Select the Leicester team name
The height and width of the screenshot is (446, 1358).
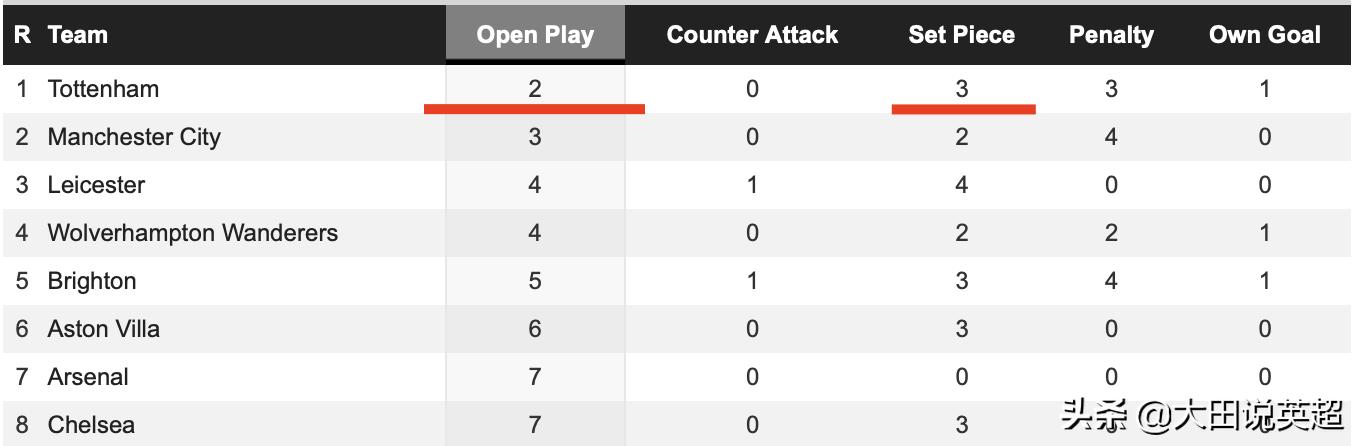point(96,185)
